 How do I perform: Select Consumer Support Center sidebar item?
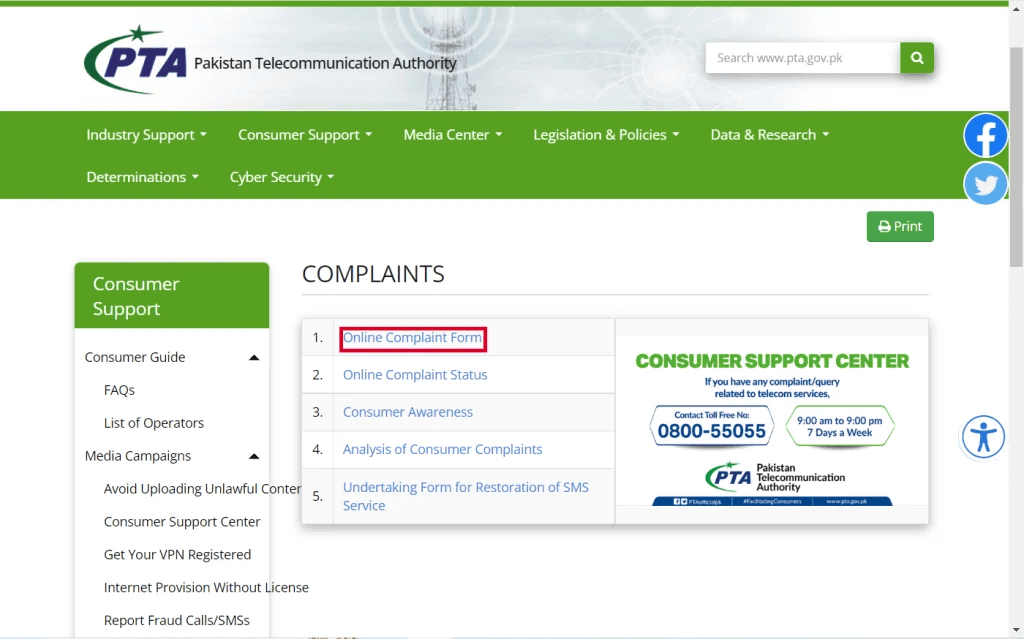182,522
